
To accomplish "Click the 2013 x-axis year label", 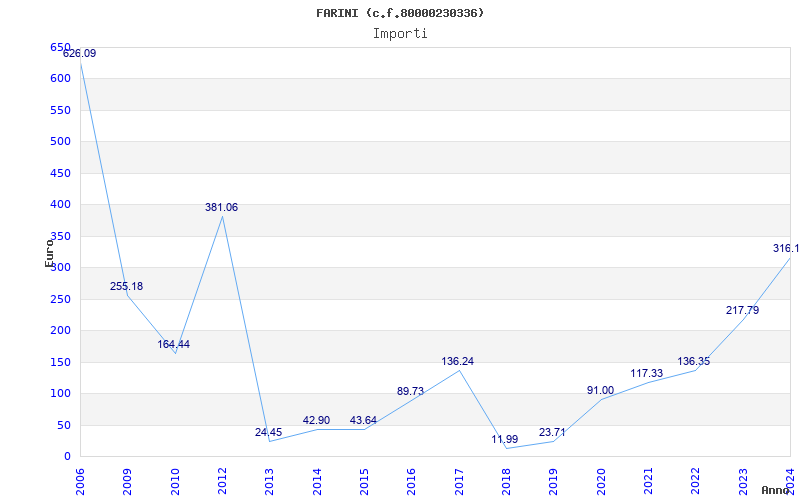I will (269, 482).
